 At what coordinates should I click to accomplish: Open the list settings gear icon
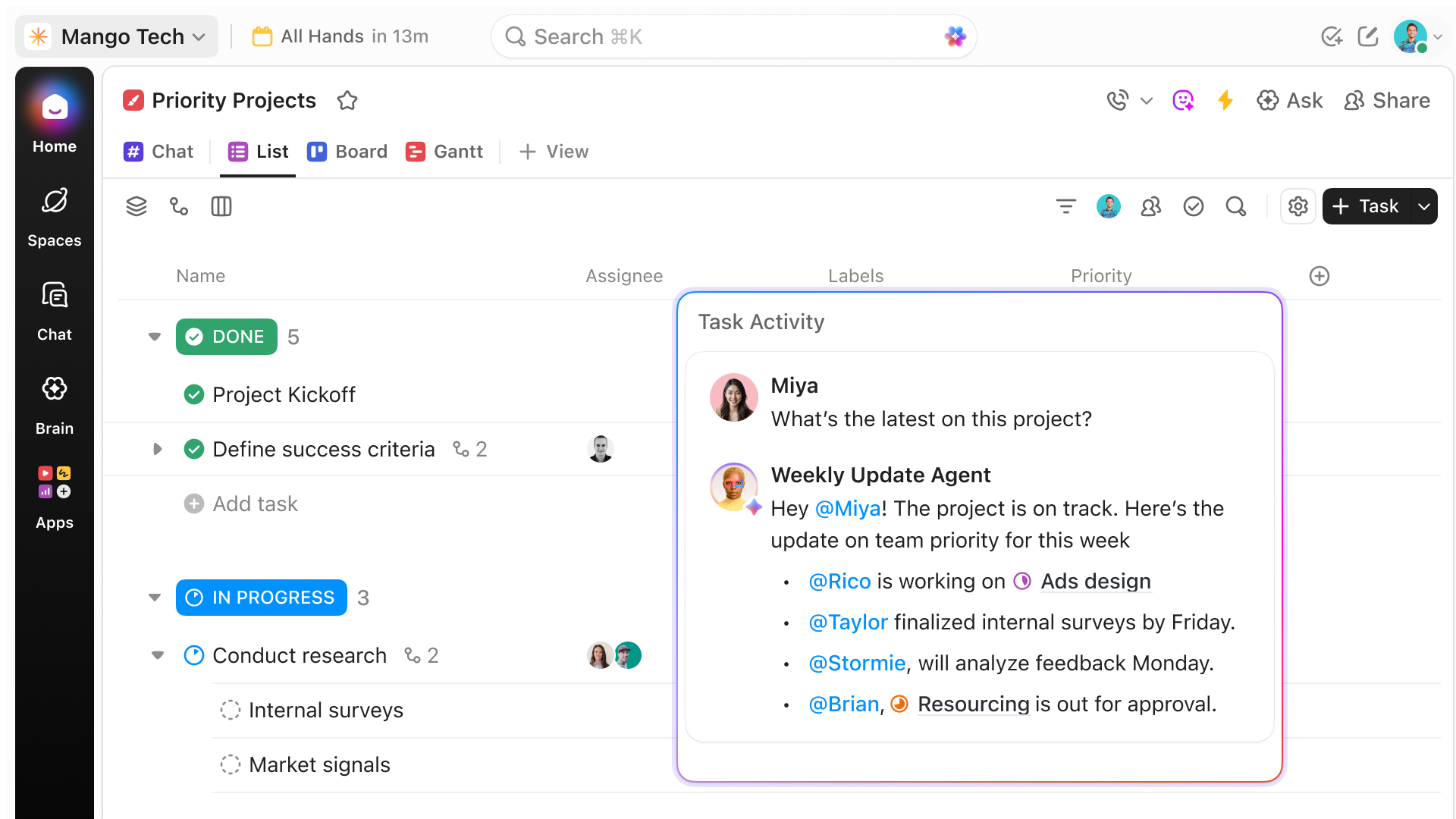click(1298, 206)
